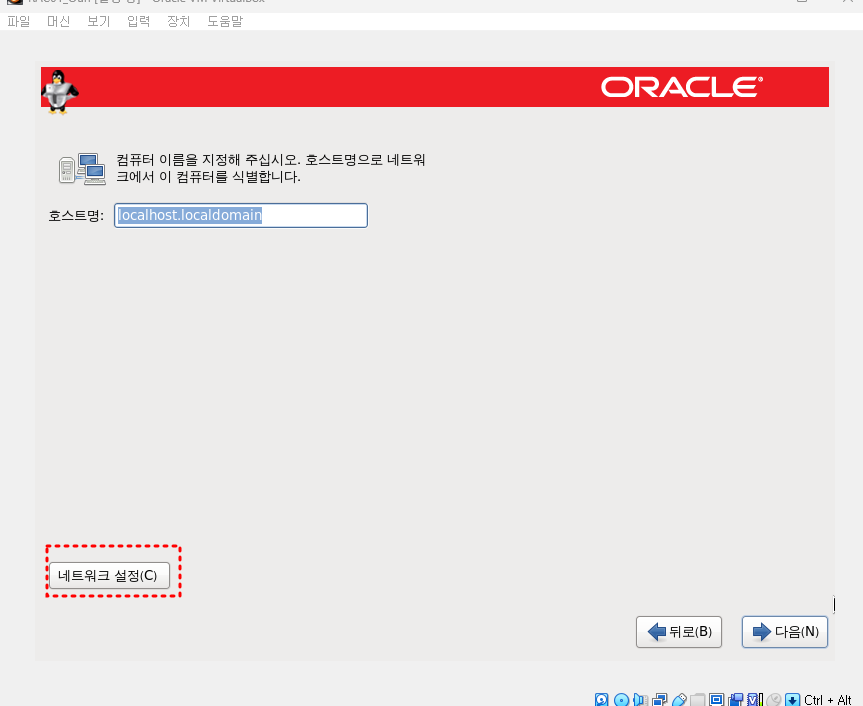863x706 pixels.
Task: Click the Tux penguin logo in the banner
Action: 59,91
